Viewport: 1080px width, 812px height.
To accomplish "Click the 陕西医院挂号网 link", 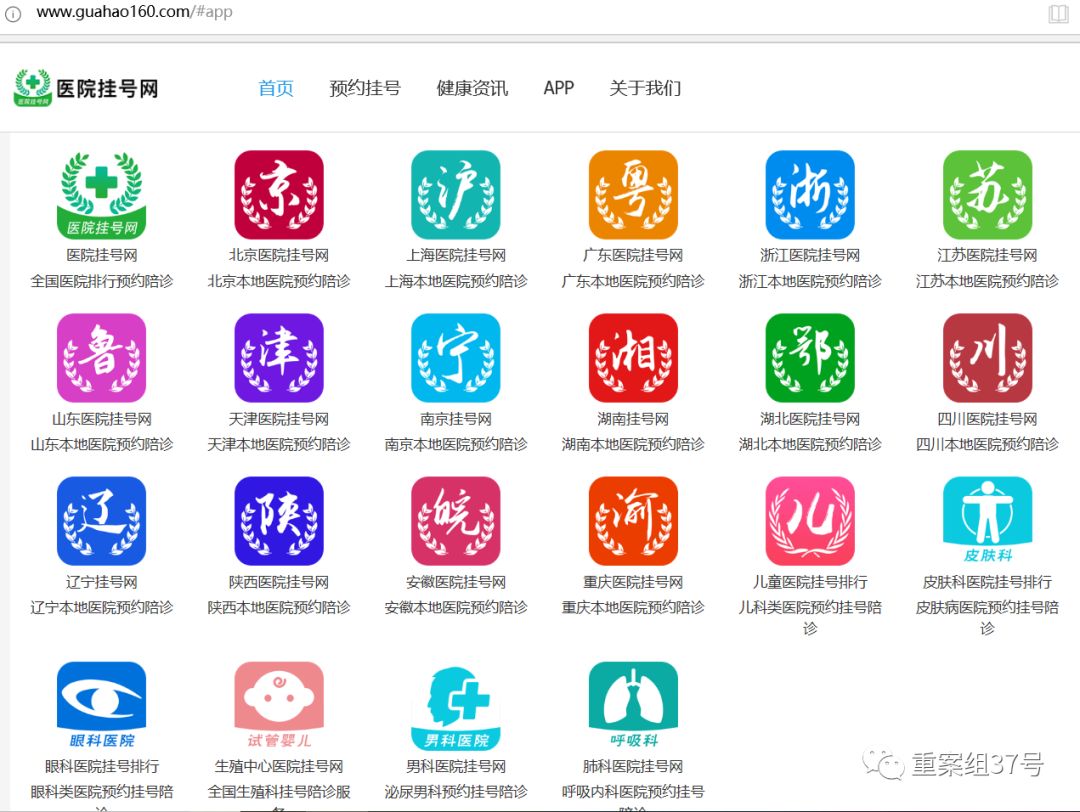I will [x=279, y=582].
